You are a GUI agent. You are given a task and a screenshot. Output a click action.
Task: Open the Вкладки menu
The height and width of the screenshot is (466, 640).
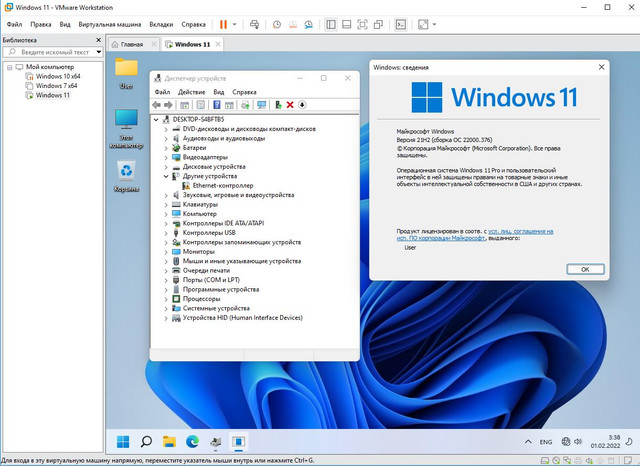161,24
